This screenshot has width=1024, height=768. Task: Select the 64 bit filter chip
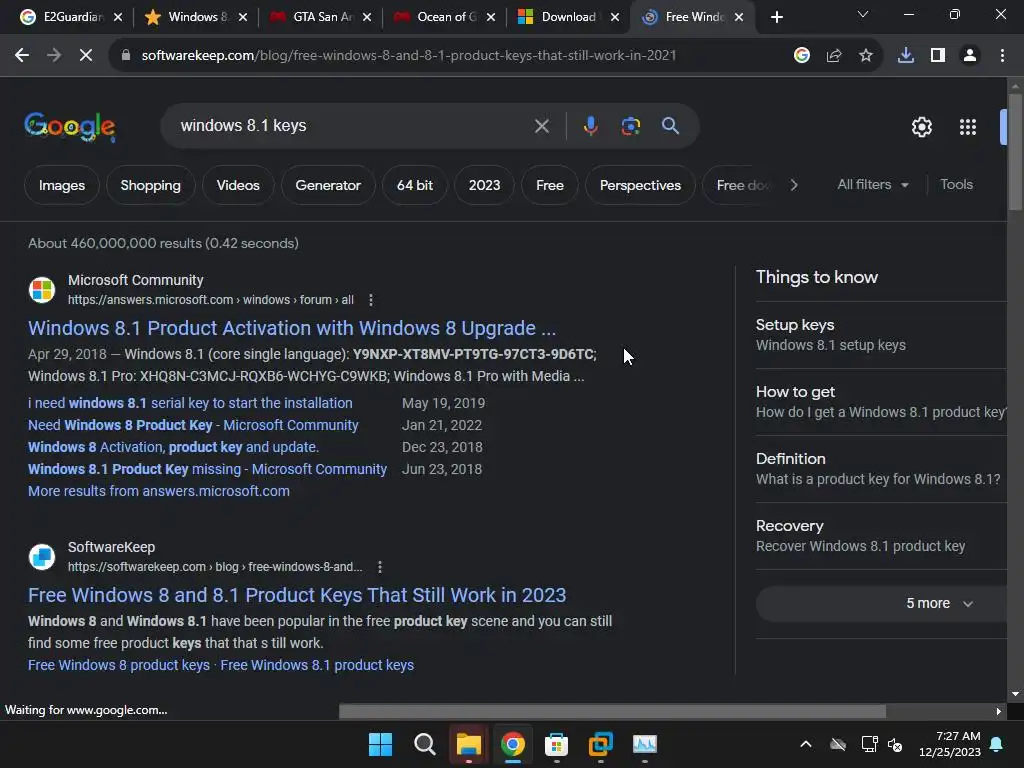click(415, 185)
